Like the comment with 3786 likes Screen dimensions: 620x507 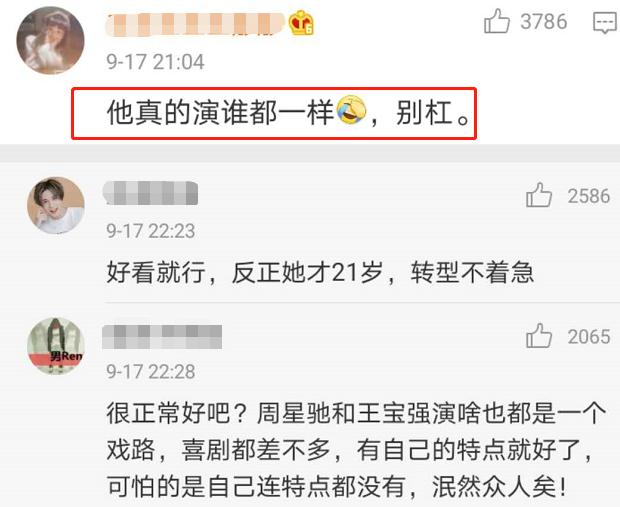497,21
